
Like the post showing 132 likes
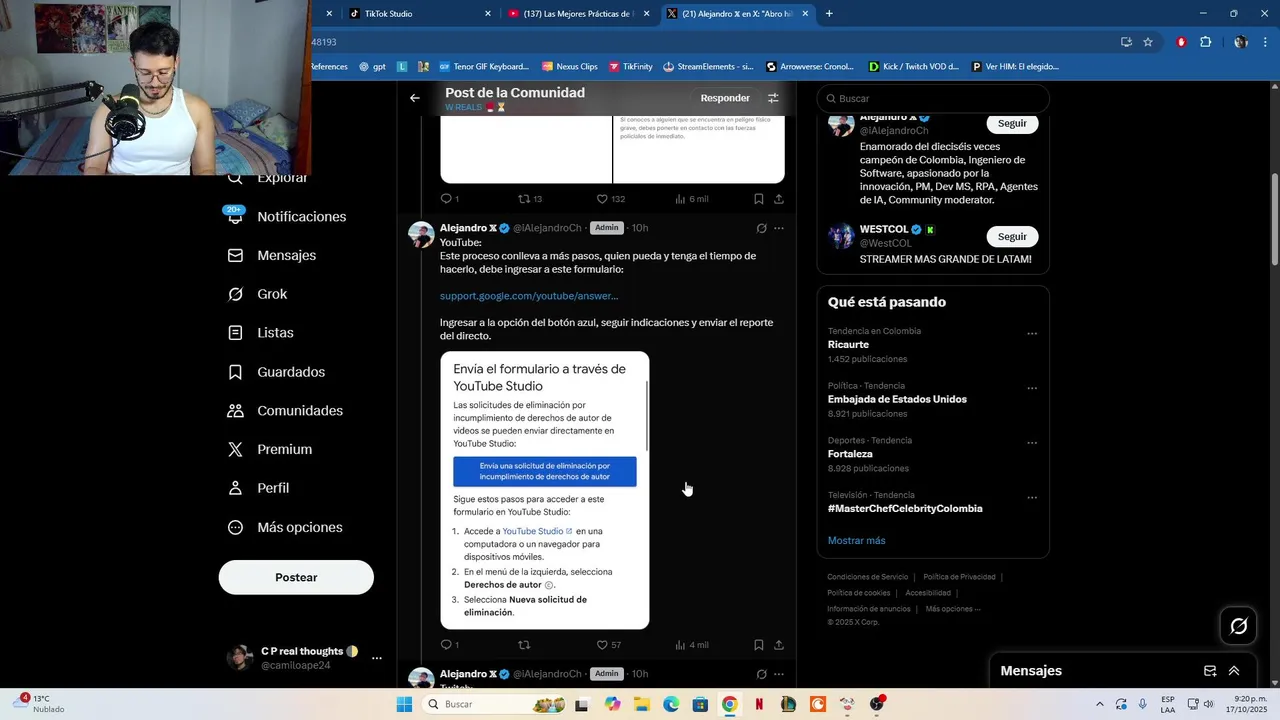tap(602, 199)
